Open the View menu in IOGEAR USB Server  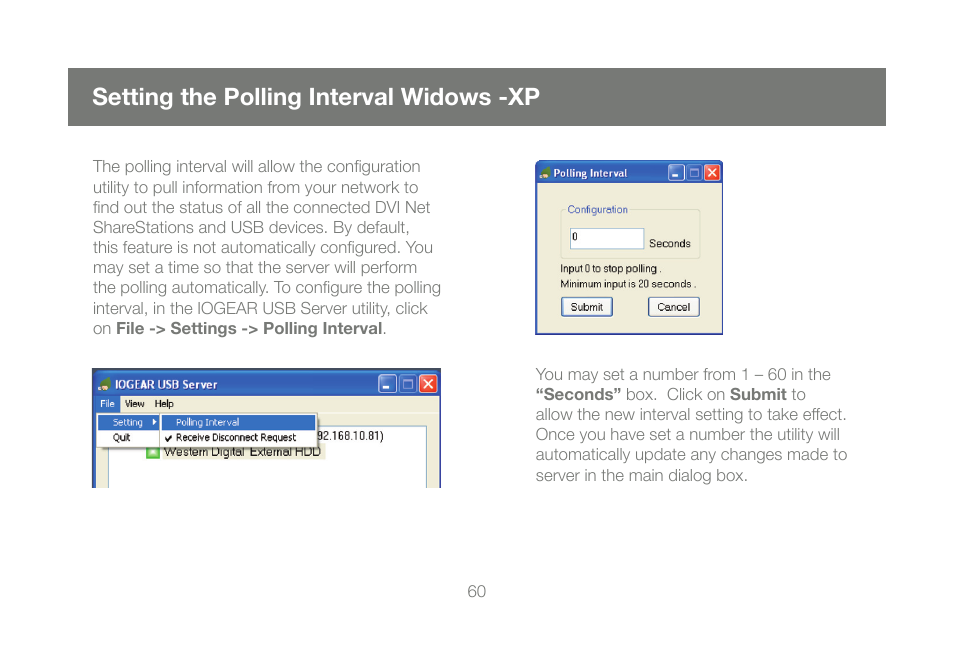134,403
